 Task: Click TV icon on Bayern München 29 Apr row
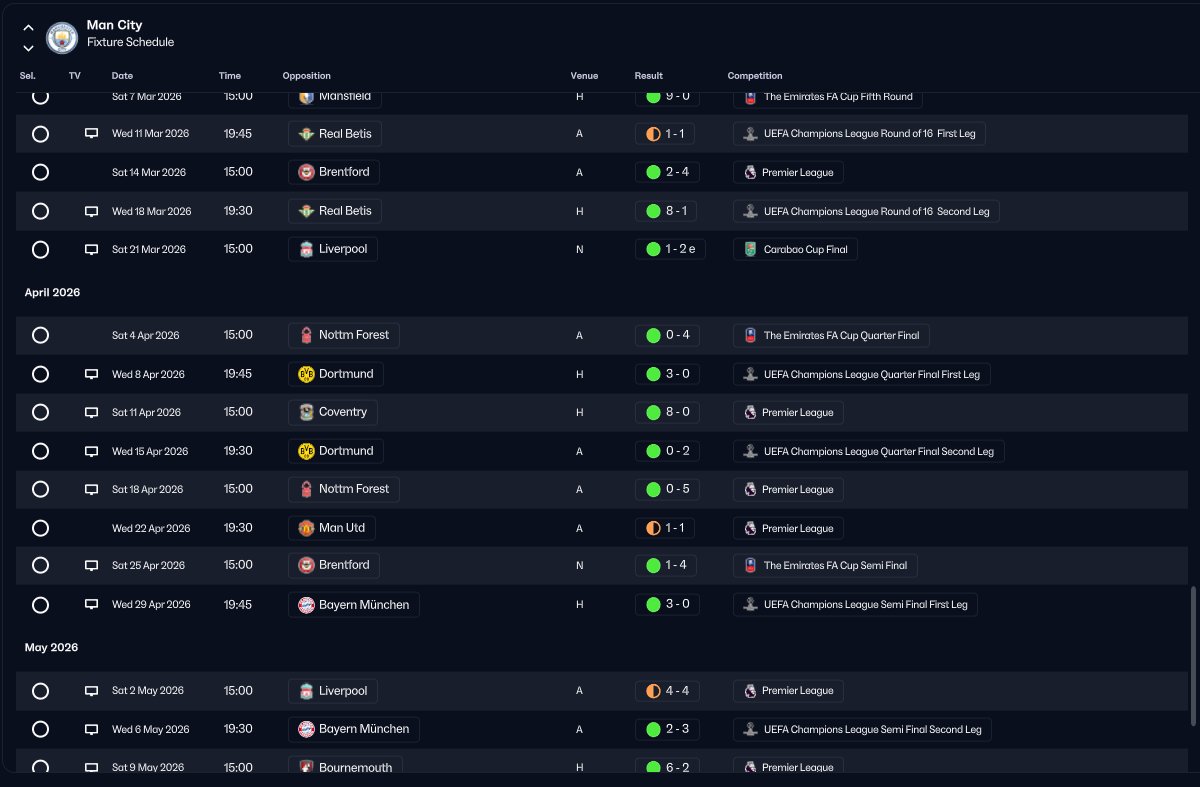(x=91, y=605)
